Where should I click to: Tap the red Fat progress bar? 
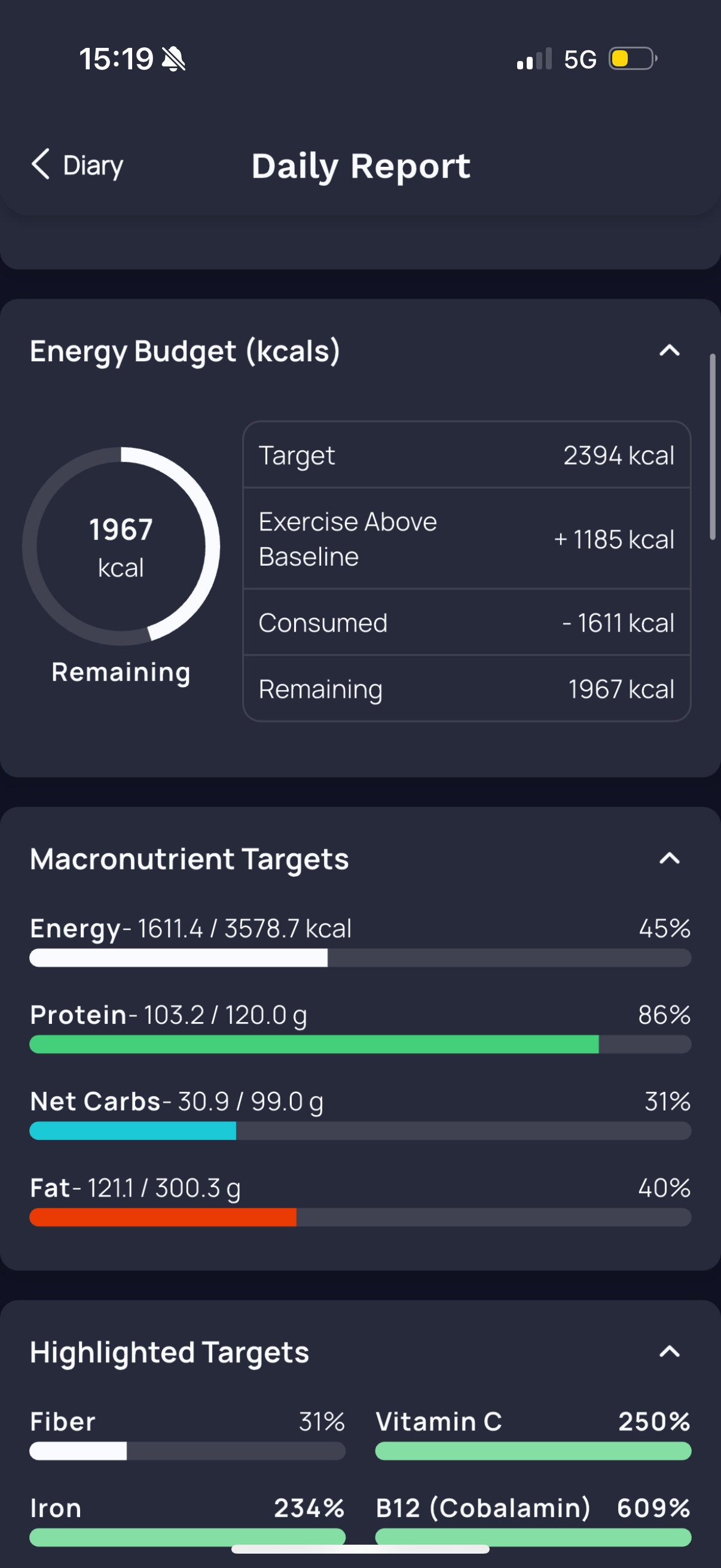pyautogui.click(x=360, y=1218)
